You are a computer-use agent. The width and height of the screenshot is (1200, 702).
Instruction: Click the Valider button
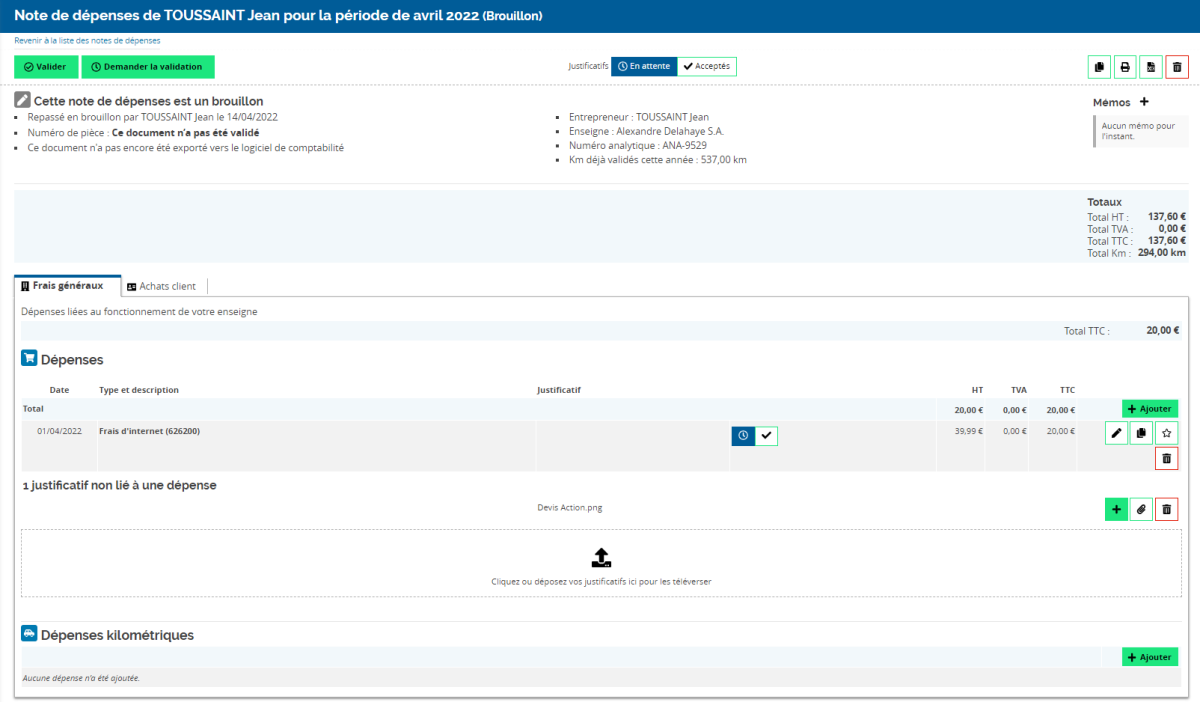coord(45,67)
